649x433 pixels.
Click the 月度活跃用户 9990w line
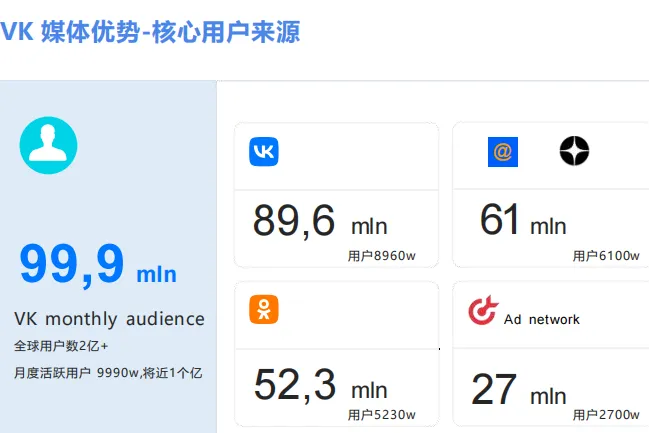pyautogui.click(x=108, y=373)
